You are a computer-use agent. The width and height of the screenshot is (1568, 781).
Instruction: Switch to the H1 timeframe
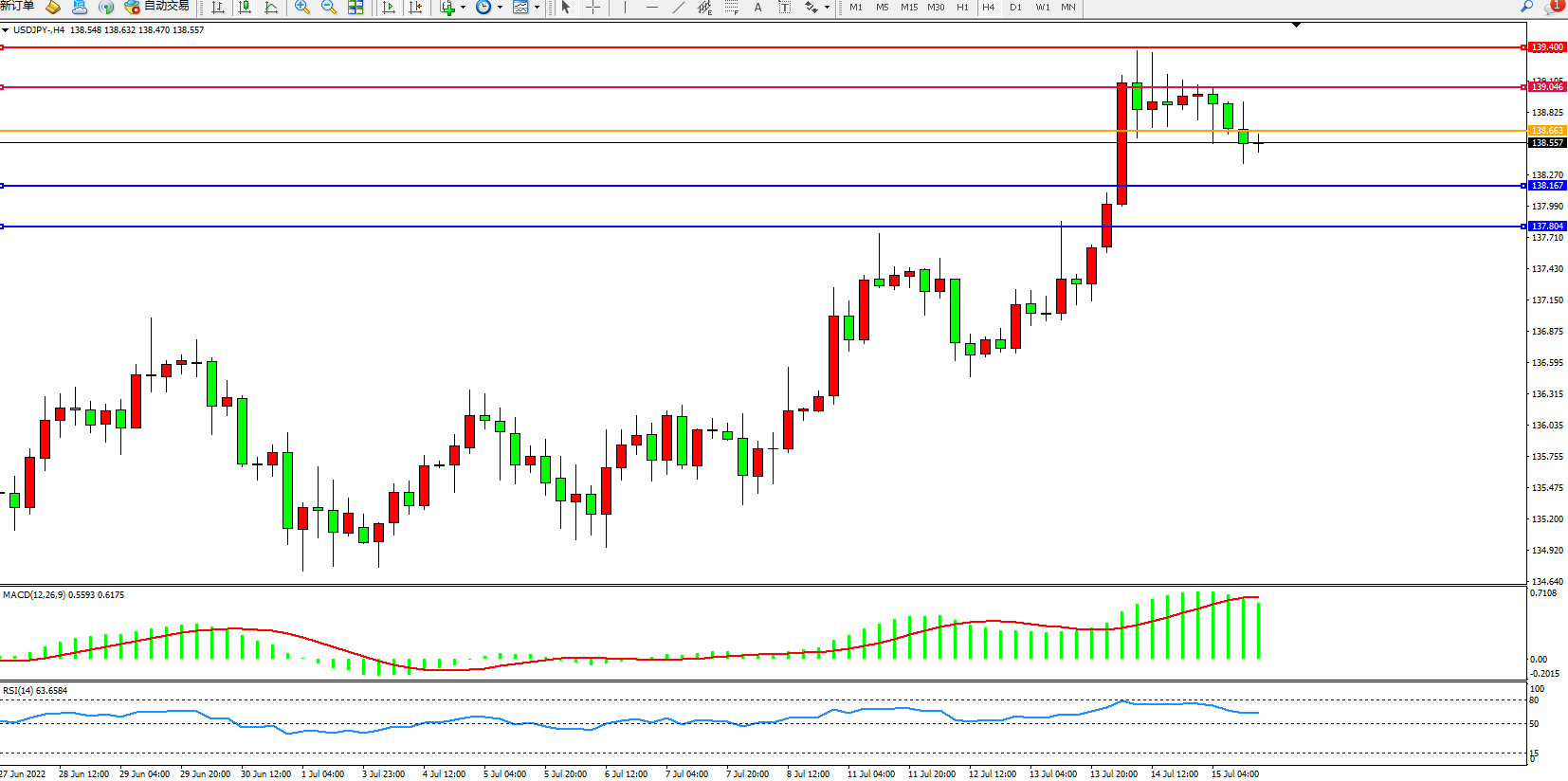(962, 8)
